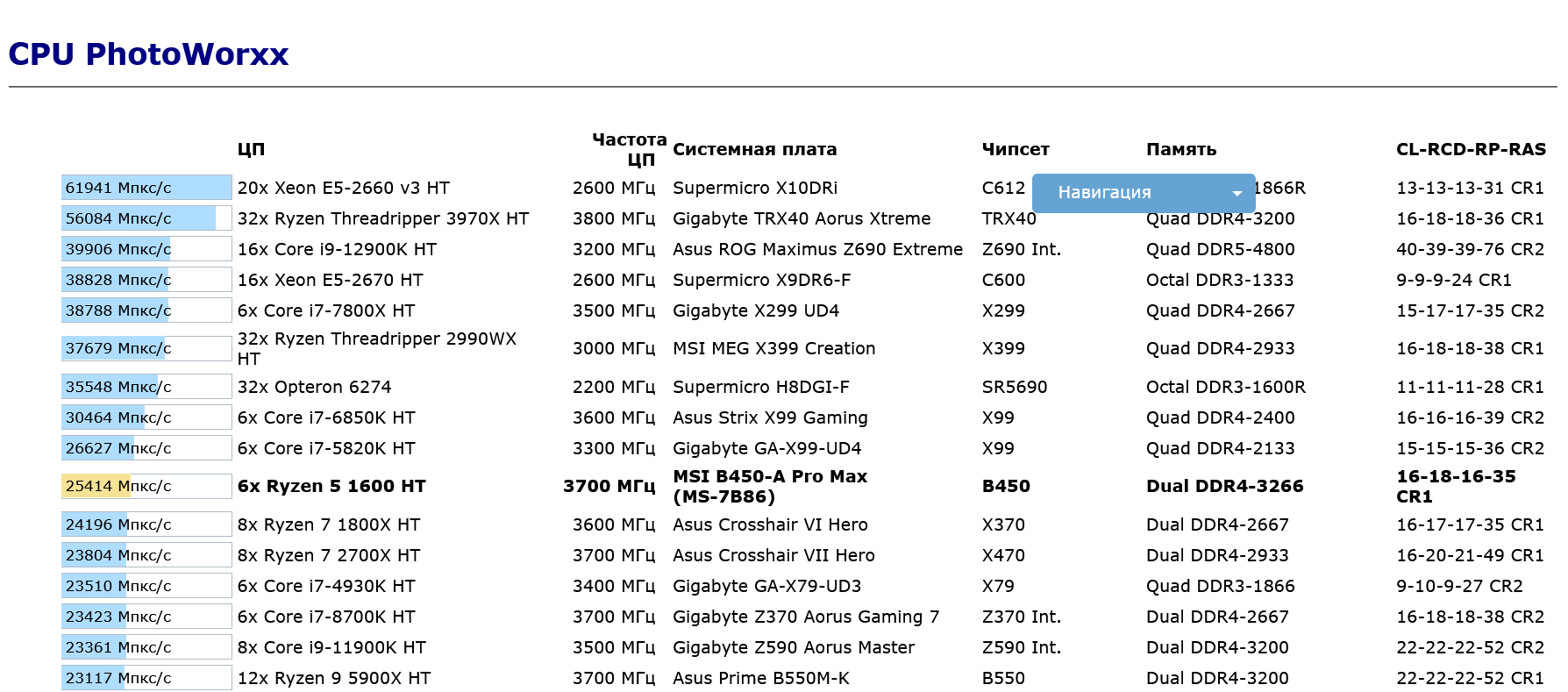Click the ЦП column header

click(251, 149)
